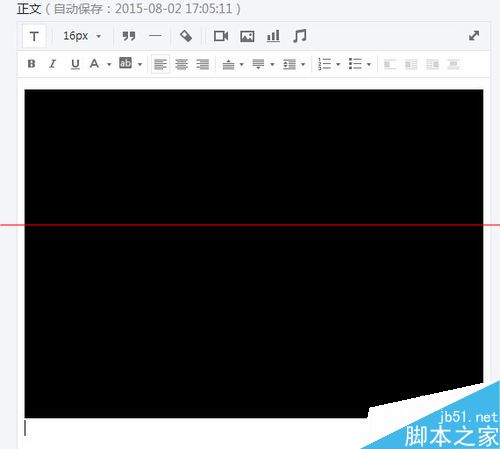Open the ordered list style dropdown
The image size is (500, 449).
[x=338, y=64]
